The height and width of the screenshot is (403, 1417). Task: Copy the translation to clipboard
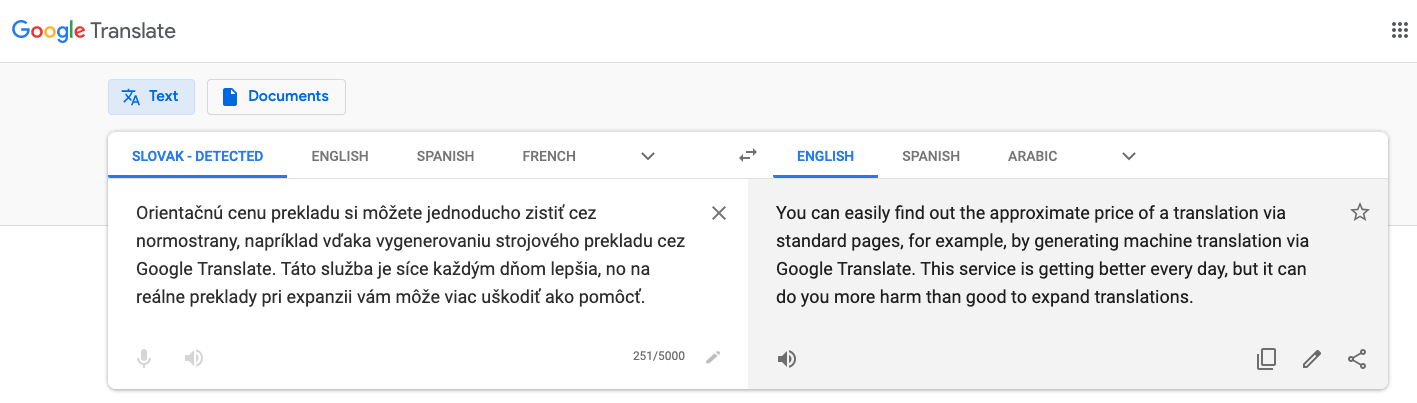click(x=1266, y=359)
